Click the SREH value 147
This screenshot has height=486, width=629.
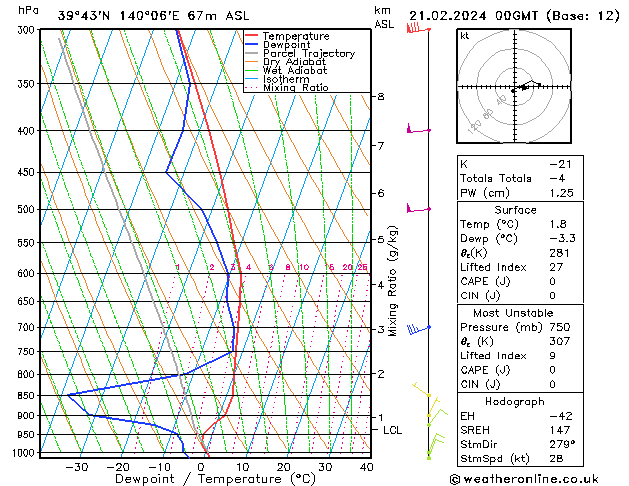click(560, 430)
